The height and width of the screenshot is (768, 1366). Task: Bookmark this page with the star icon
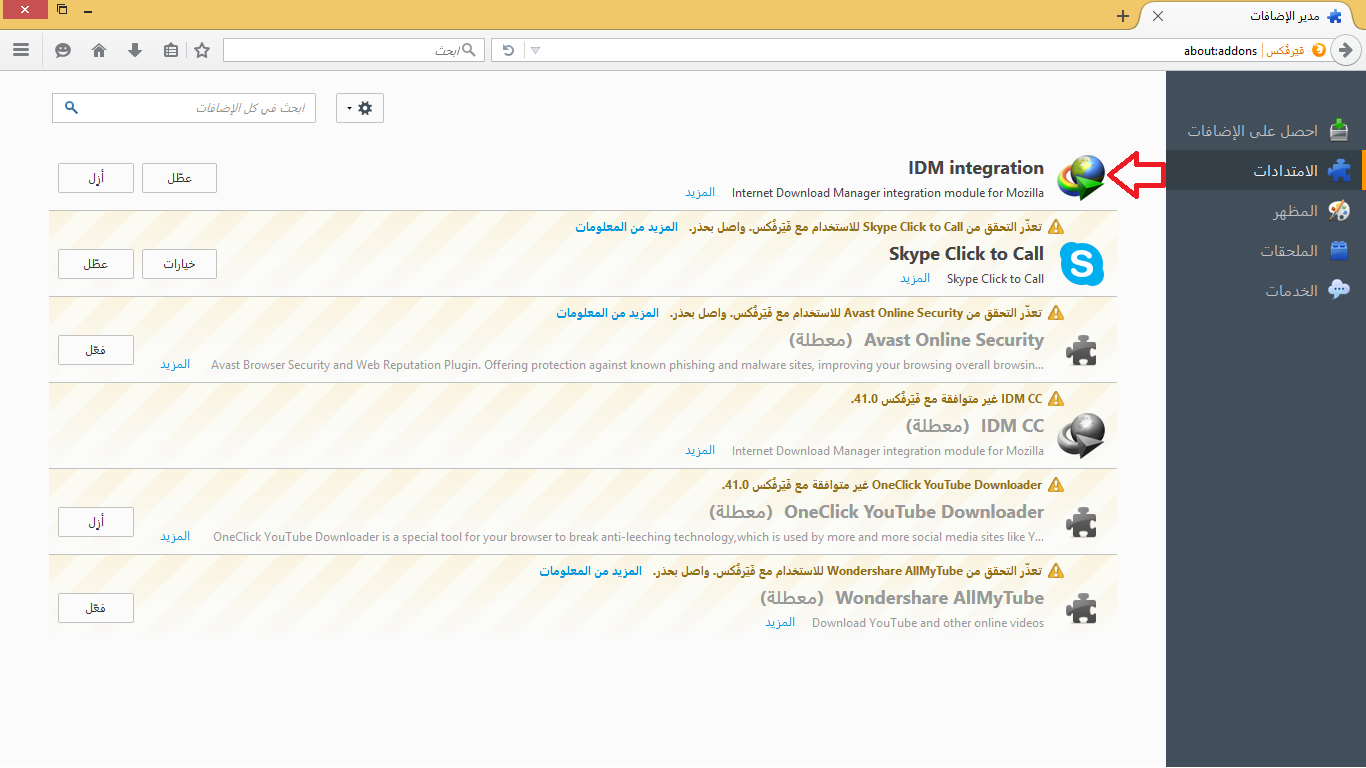[x=202, y=50]
